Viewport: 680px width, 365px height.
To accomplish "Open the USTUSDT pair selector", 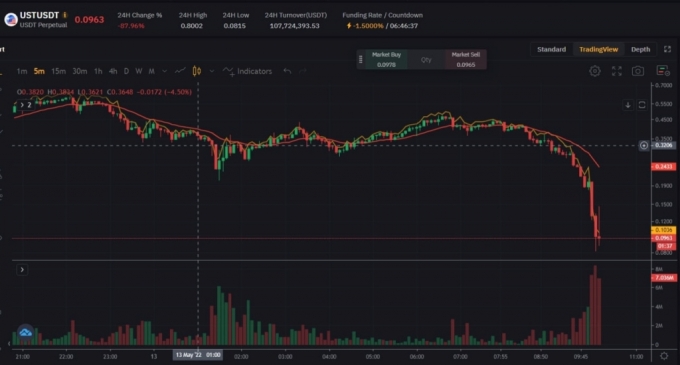I will 39,15.
